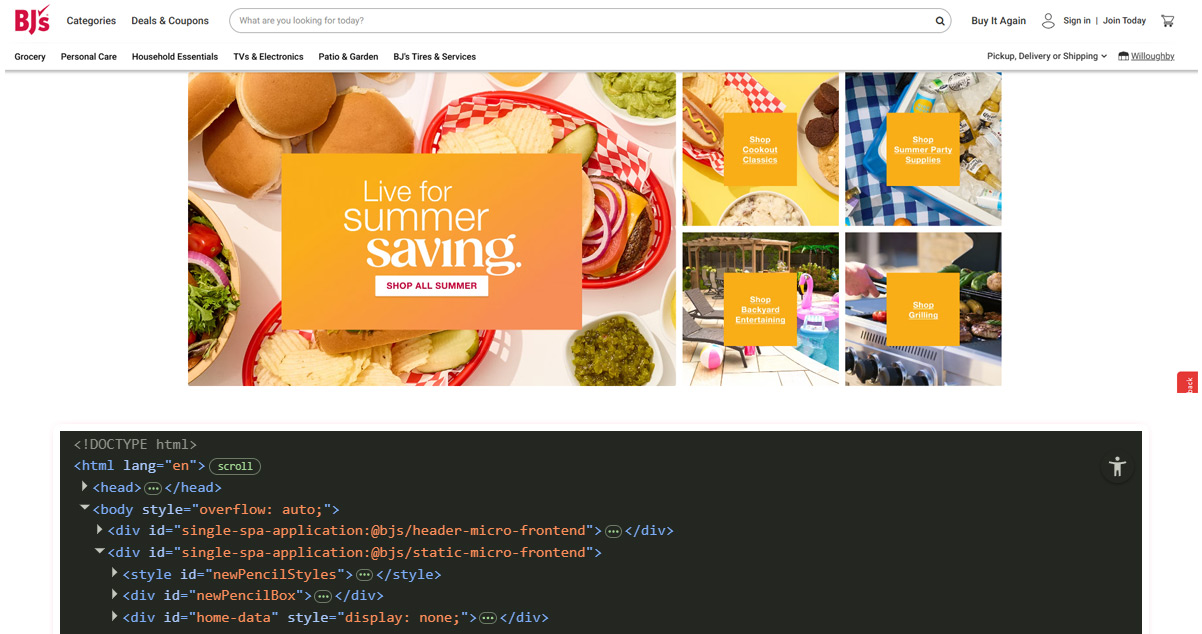
Task: Click the ellipsis inside the head tag
Action: 153,488
